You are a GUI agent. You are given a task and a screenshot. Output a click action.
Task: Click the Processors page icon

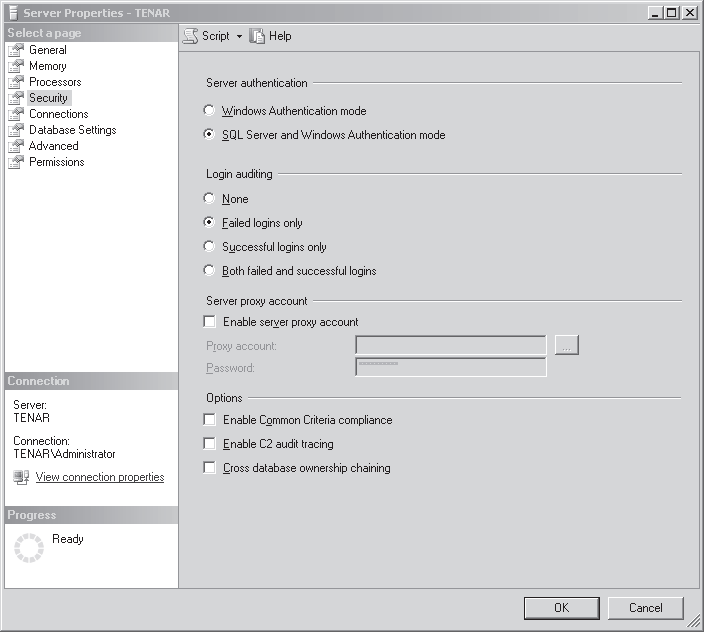[16, 82]
